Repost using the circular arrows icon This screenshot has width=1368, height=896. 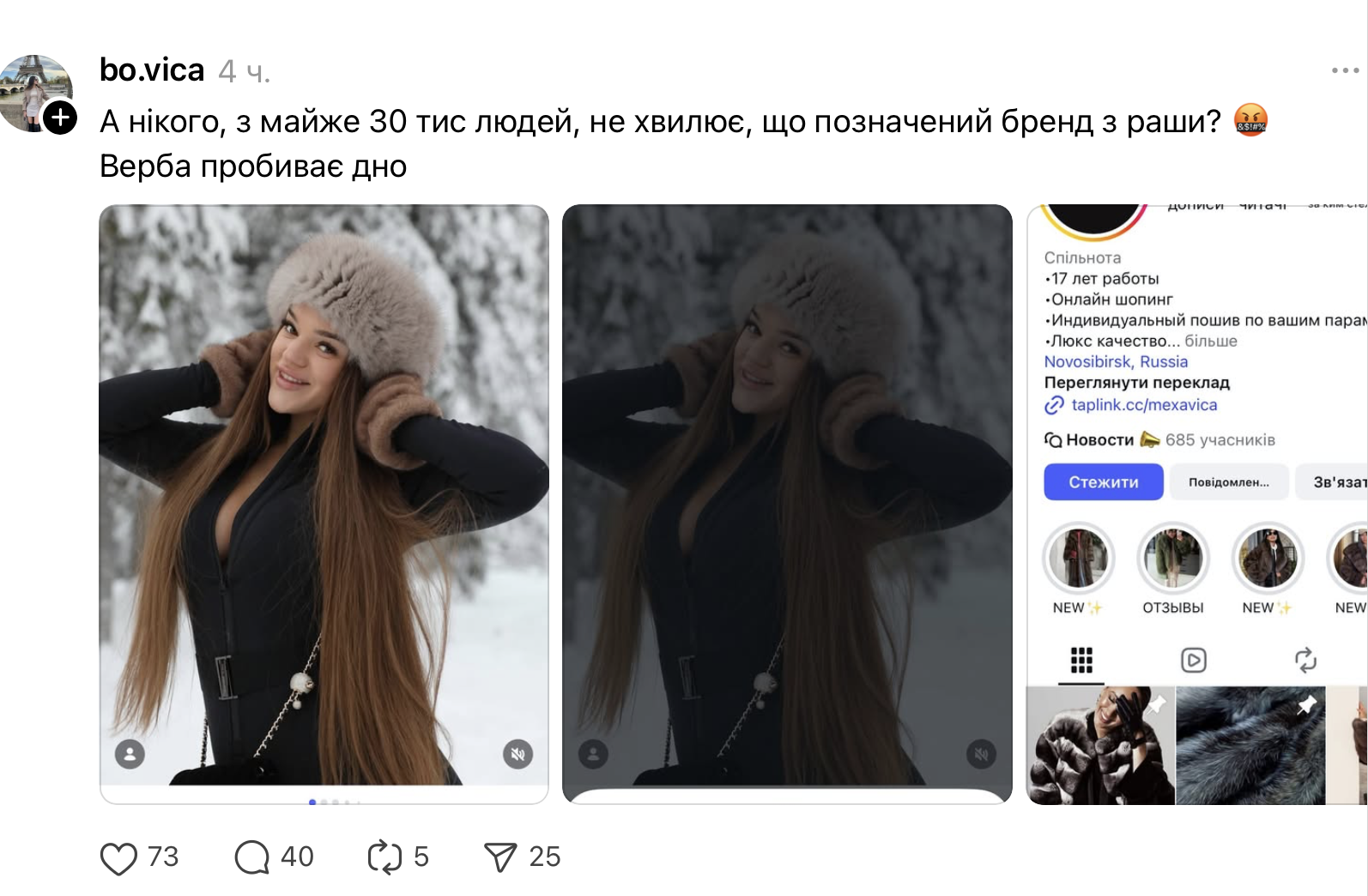[x=384, y=857]
